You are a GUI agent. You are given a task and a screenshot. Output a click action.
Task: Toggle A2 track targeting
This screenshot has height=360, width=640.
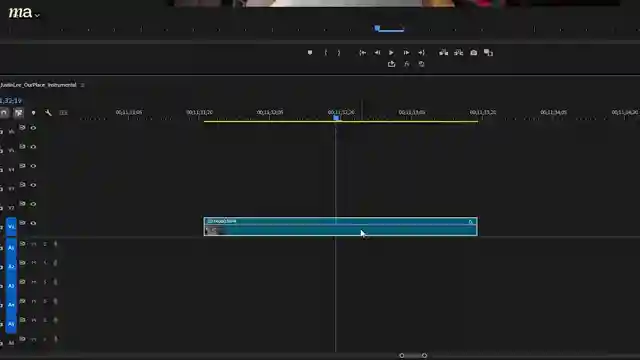coord(11,267)
